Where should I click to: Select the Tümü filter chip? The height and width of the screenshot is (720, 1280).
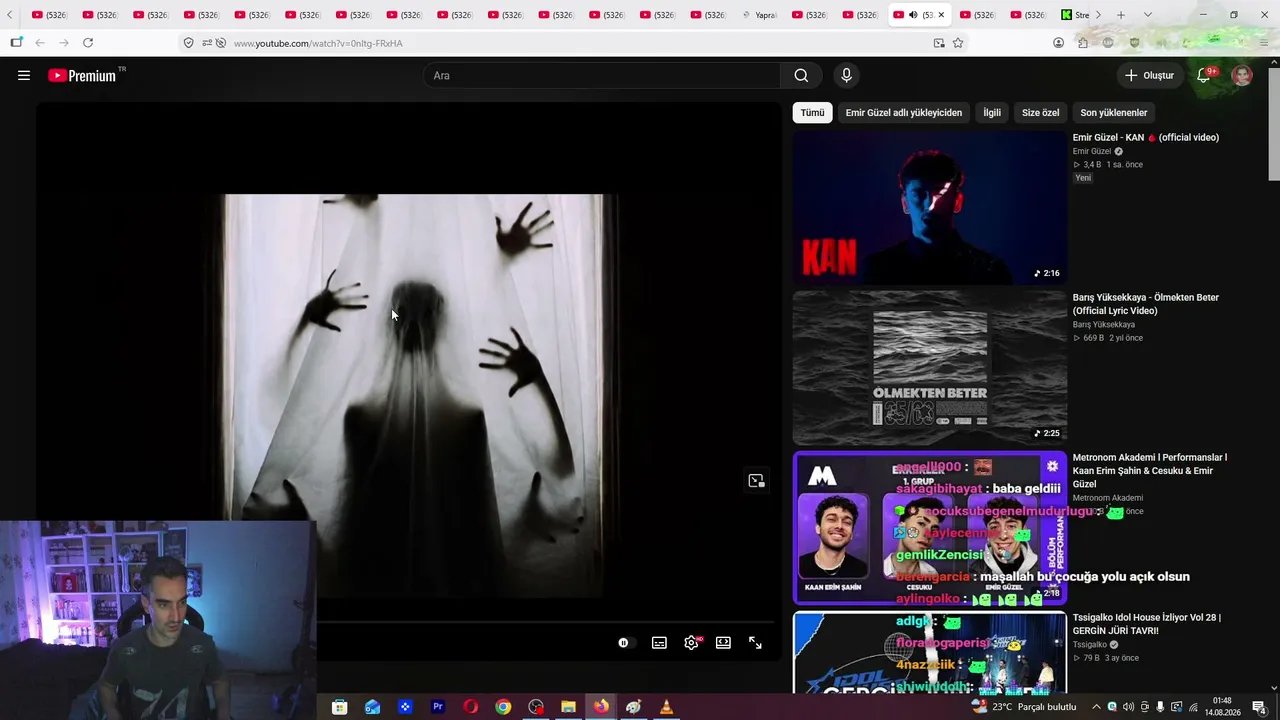pyautogui.click(x=812, y=113)
